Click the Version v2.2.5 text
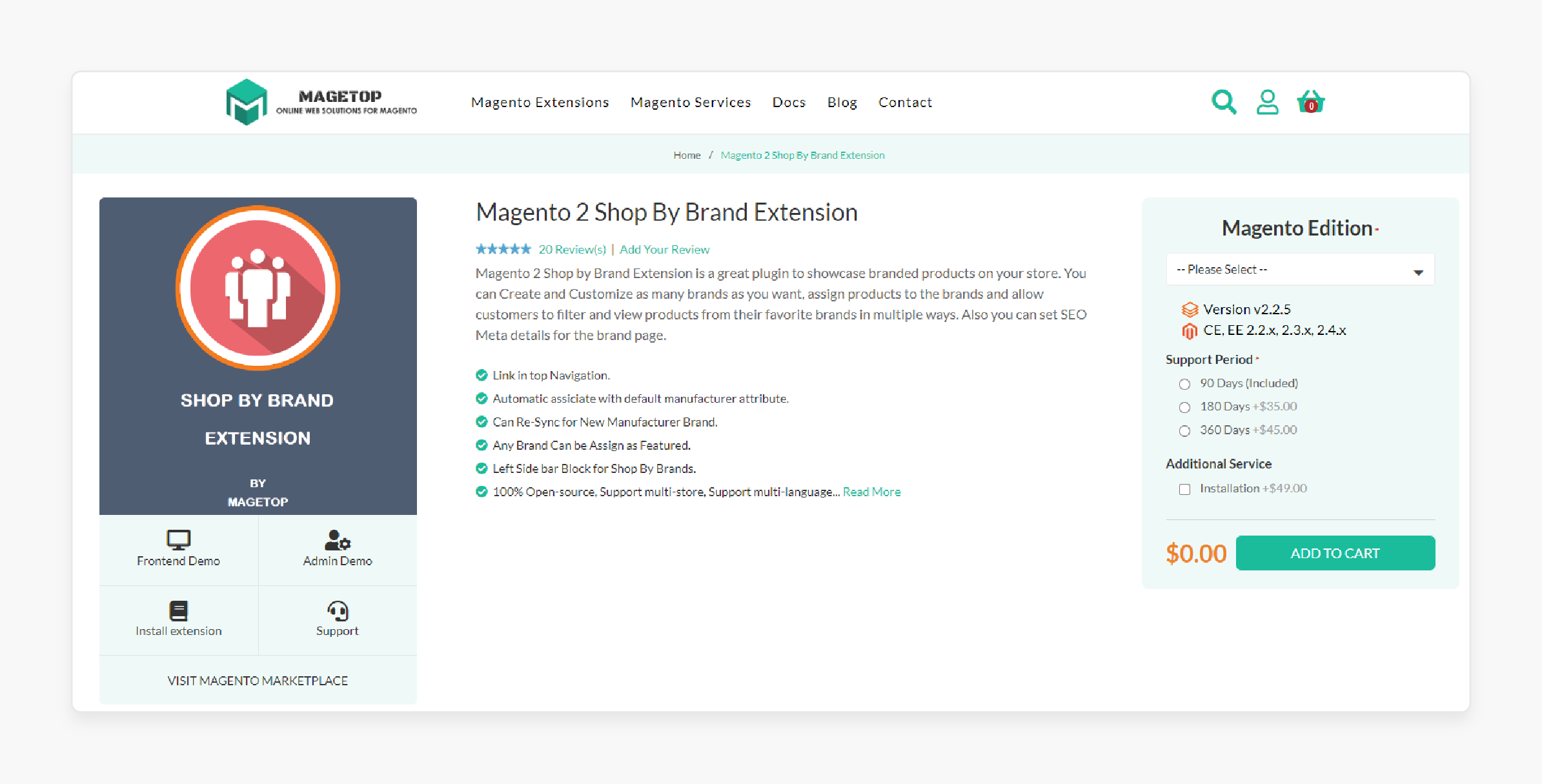 click(x=1246, y=310)
